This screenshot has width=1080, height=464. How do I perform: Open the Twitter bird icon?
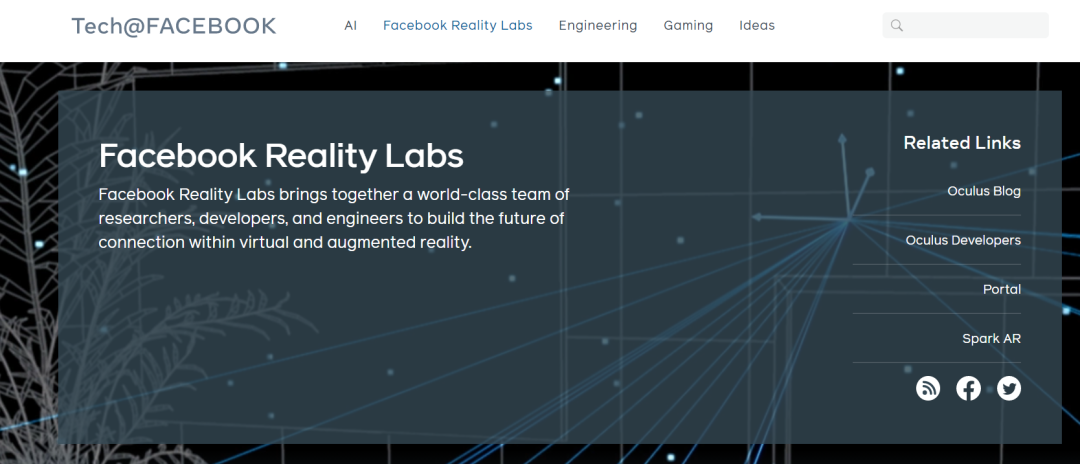point(1009,388)
